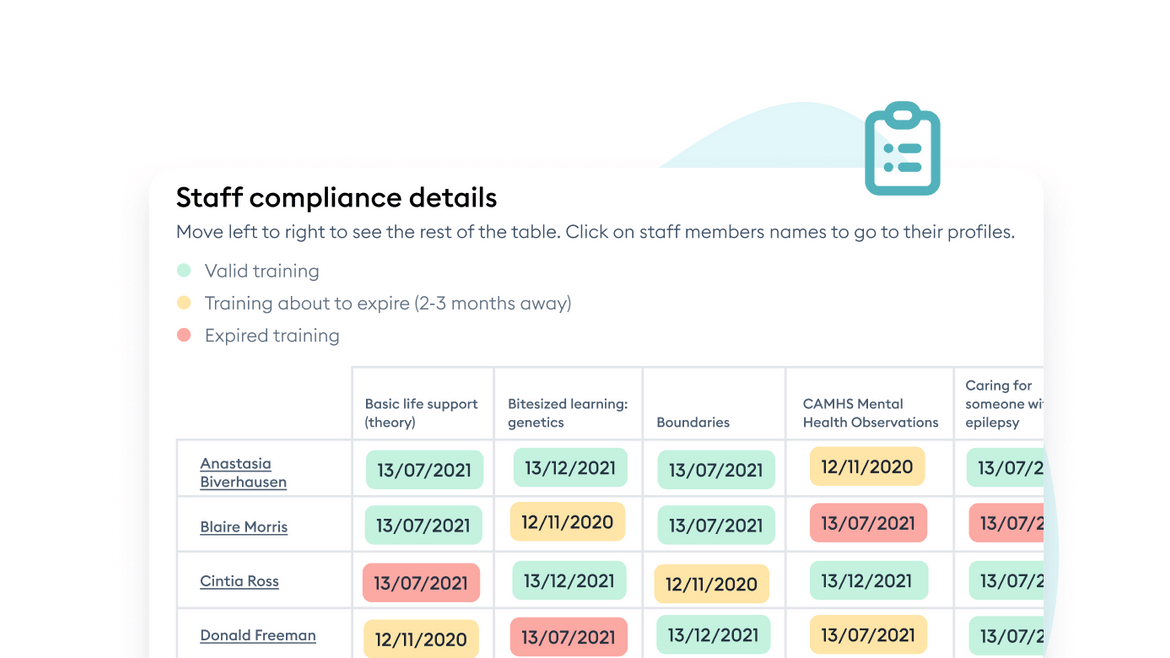The height and width of the screenshot is (658, 1170).
Task: Click Blaire Morris's red CAMHS 13/07/2021 badge
Action: coord(867,523)
